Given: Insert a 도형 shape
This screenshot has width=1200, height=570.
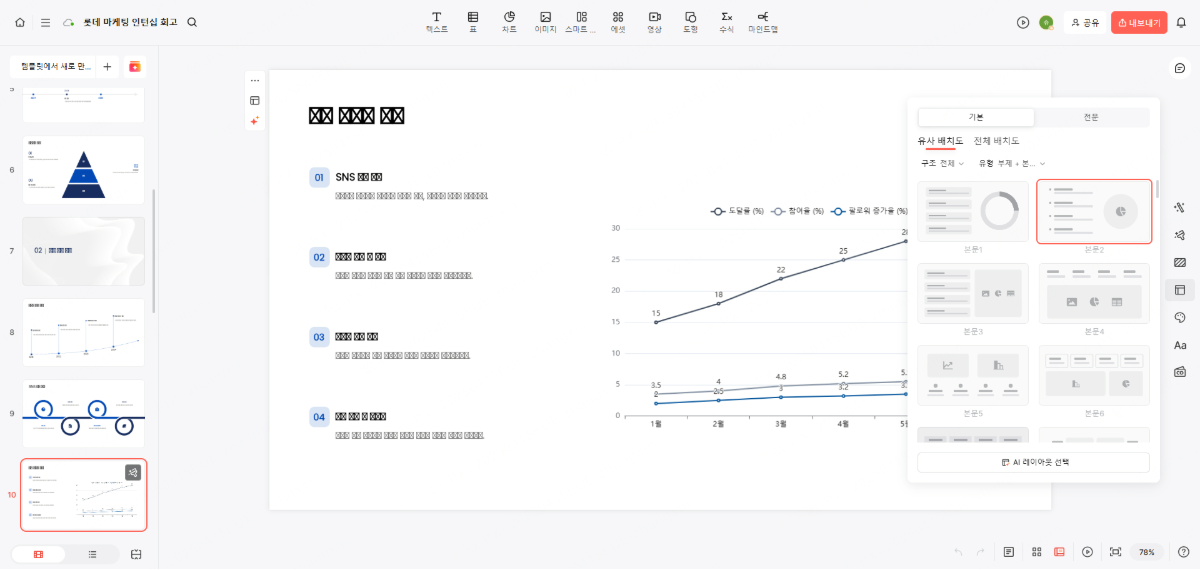Looking at the screenshot, I should click(x=690, y=22).
